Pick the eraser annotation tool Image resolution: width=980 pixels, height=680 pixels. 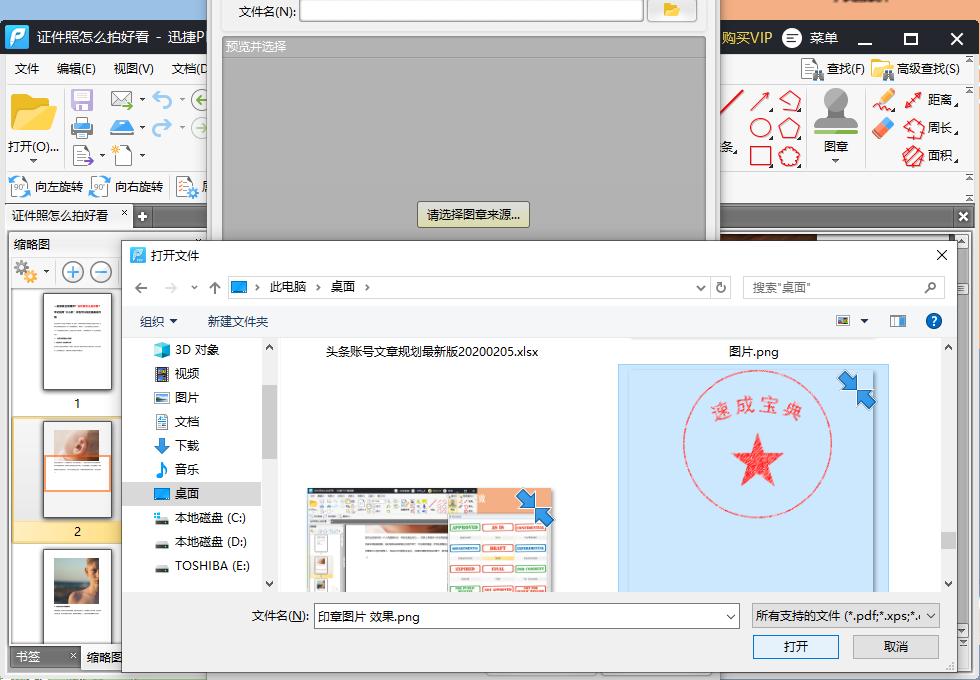click(882, 128)
